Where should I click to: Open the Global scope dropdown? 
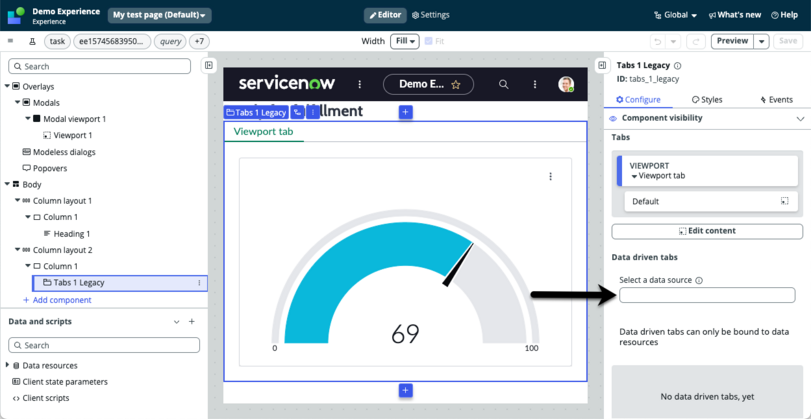pyautogui.click(x=675, y=16)
